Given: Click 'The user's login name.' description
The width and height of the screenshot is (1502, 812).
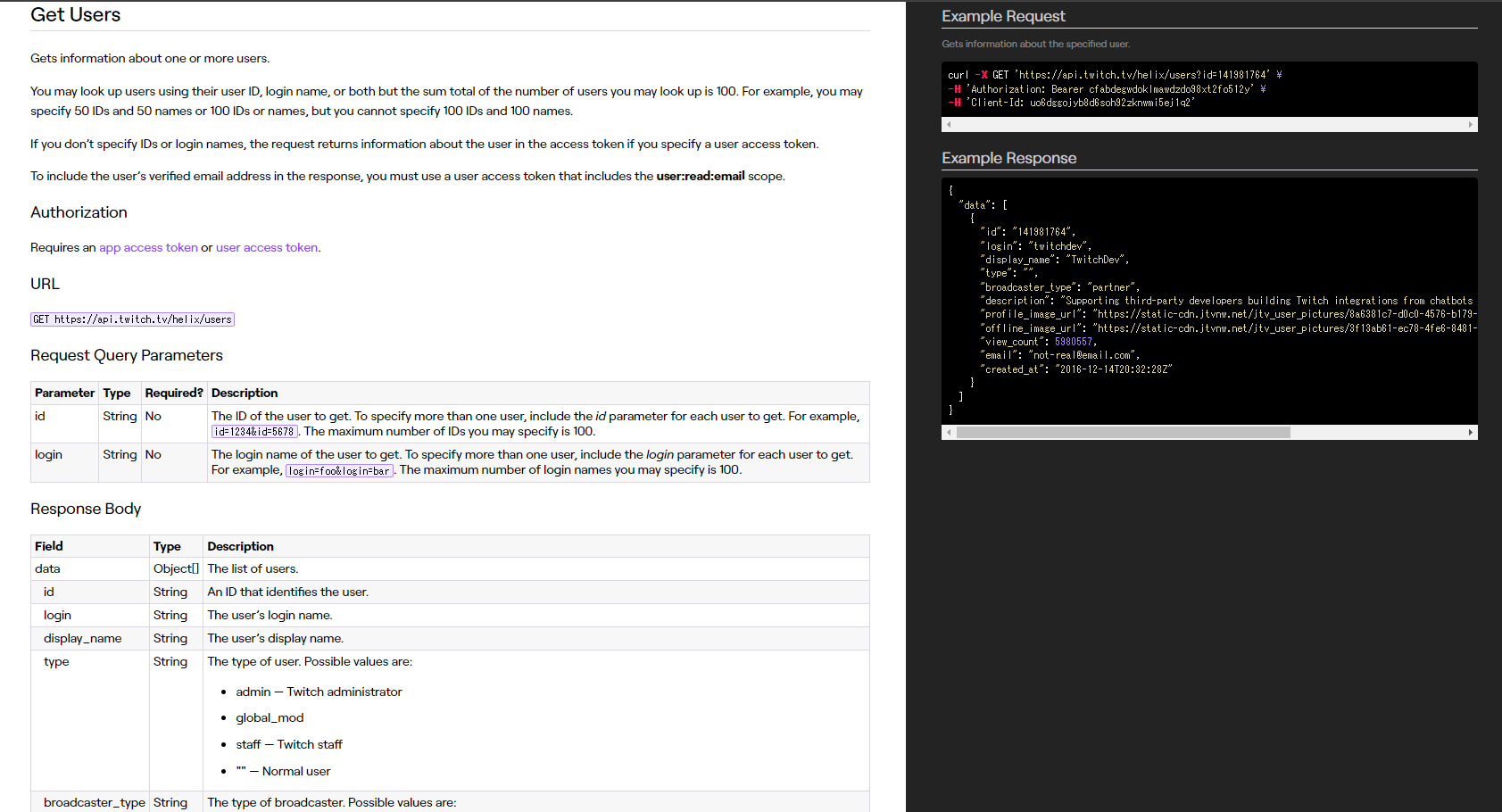Looking at the screenshot, I should coord(270,615).
